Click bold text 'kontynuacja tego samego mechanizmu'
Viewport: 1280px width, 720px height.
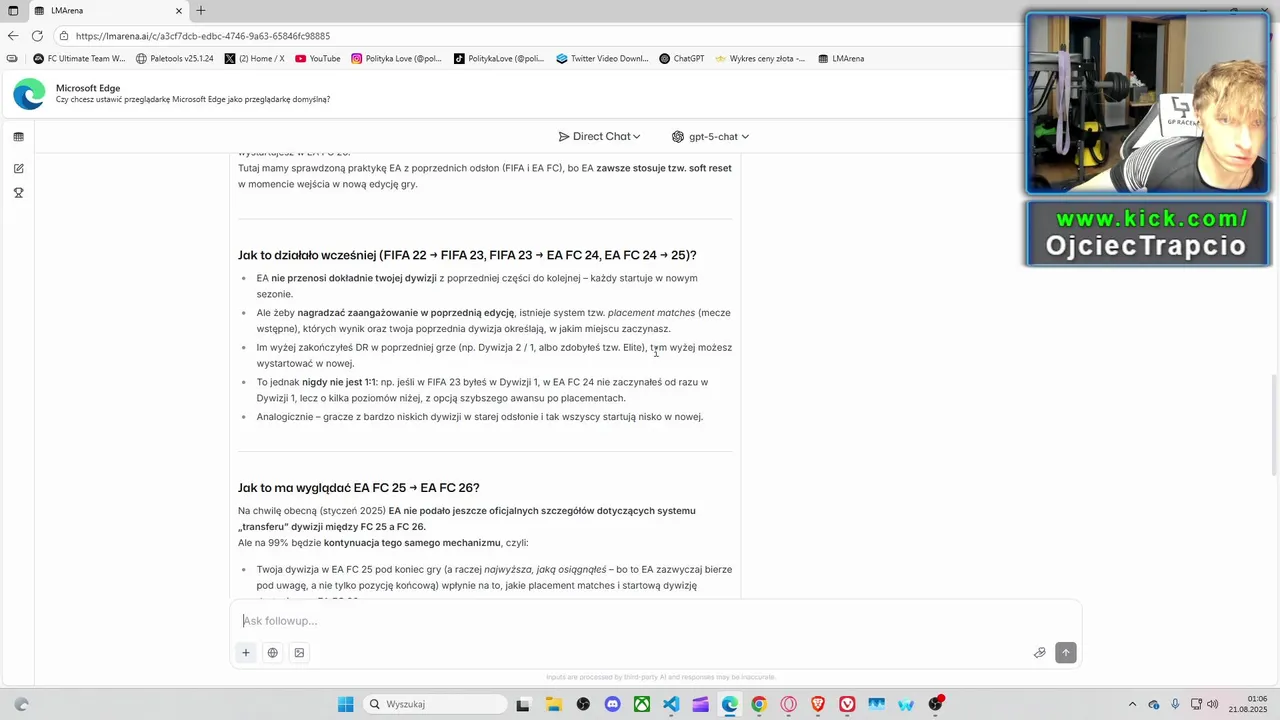click(412, 543)
